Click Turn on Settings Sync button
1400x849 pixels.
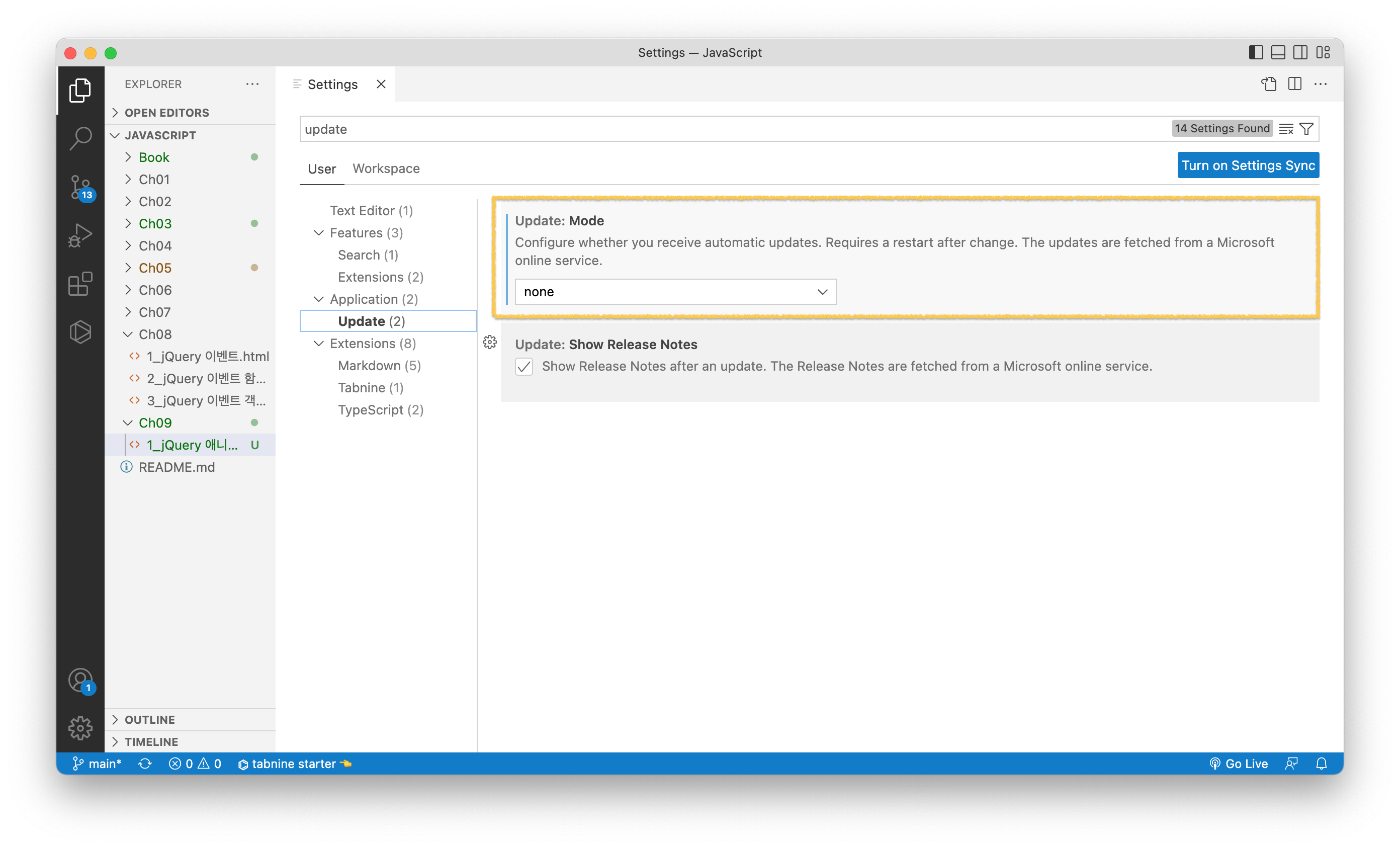pos(1248,165)
